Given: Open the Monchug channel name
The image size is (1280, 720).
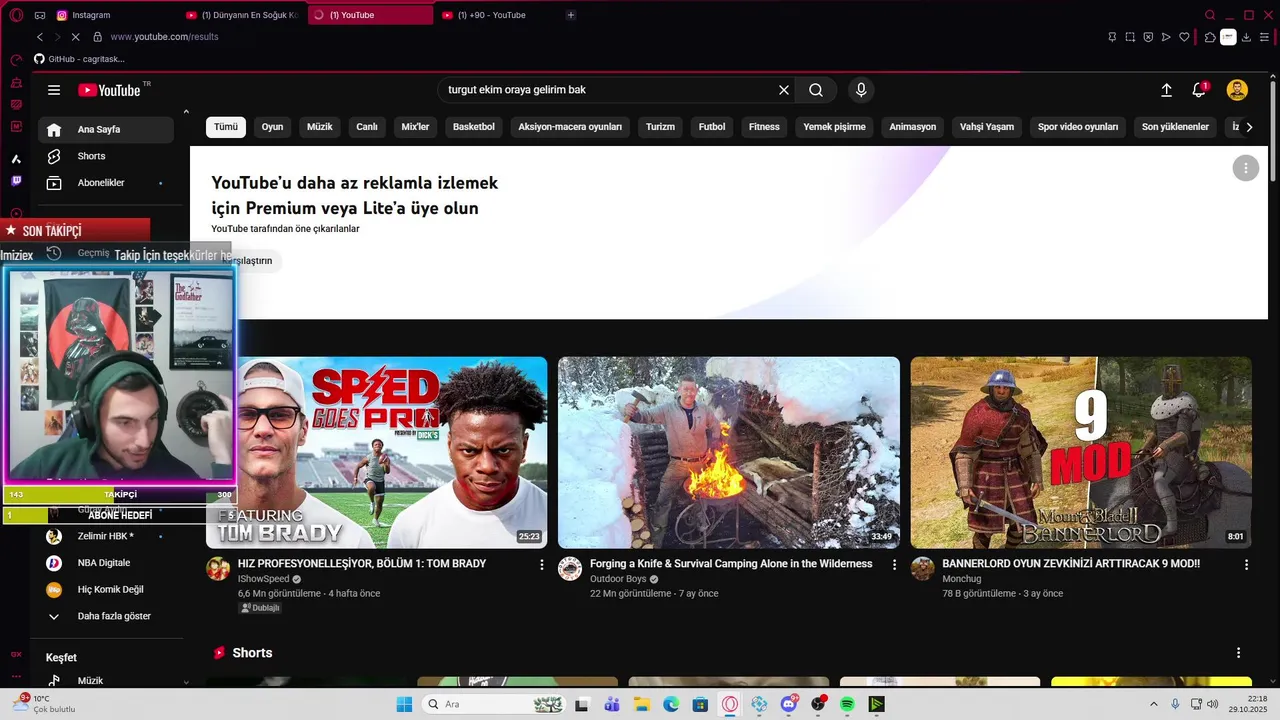Looking at the screenshot, I should tap(961, 579).
